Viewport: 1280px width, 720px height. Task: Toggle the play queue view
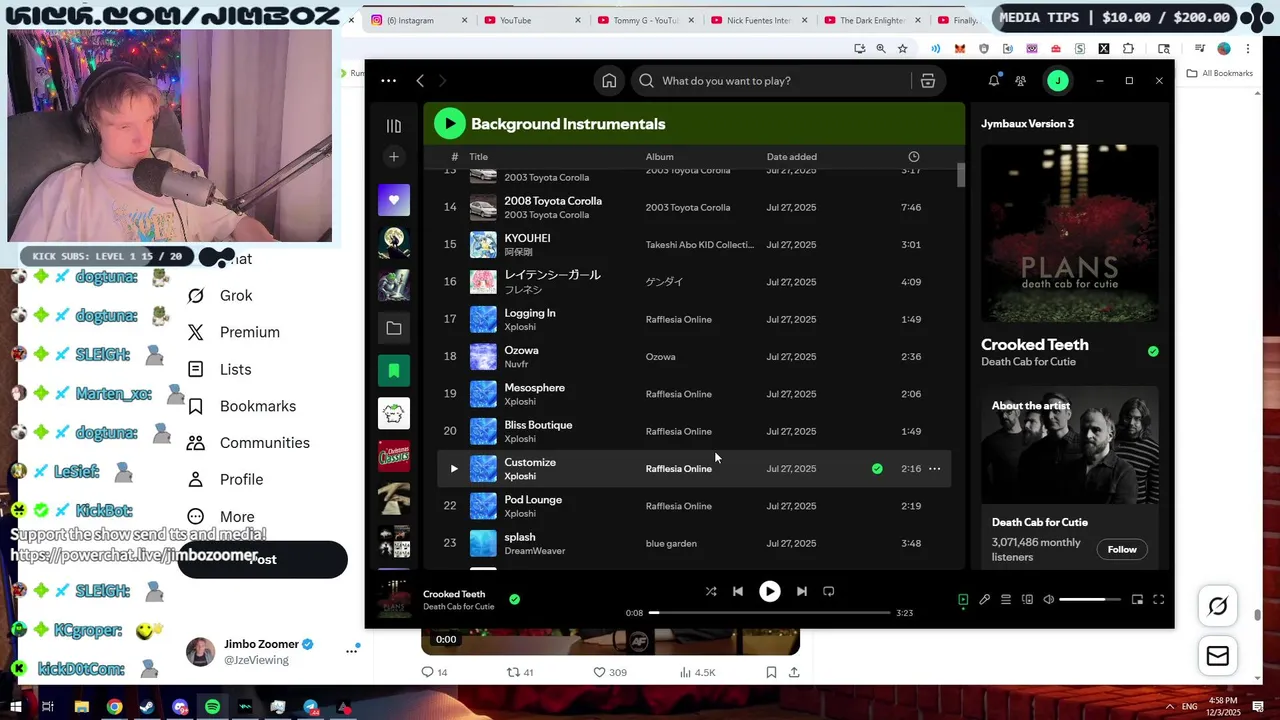[x=1006, y=600]
